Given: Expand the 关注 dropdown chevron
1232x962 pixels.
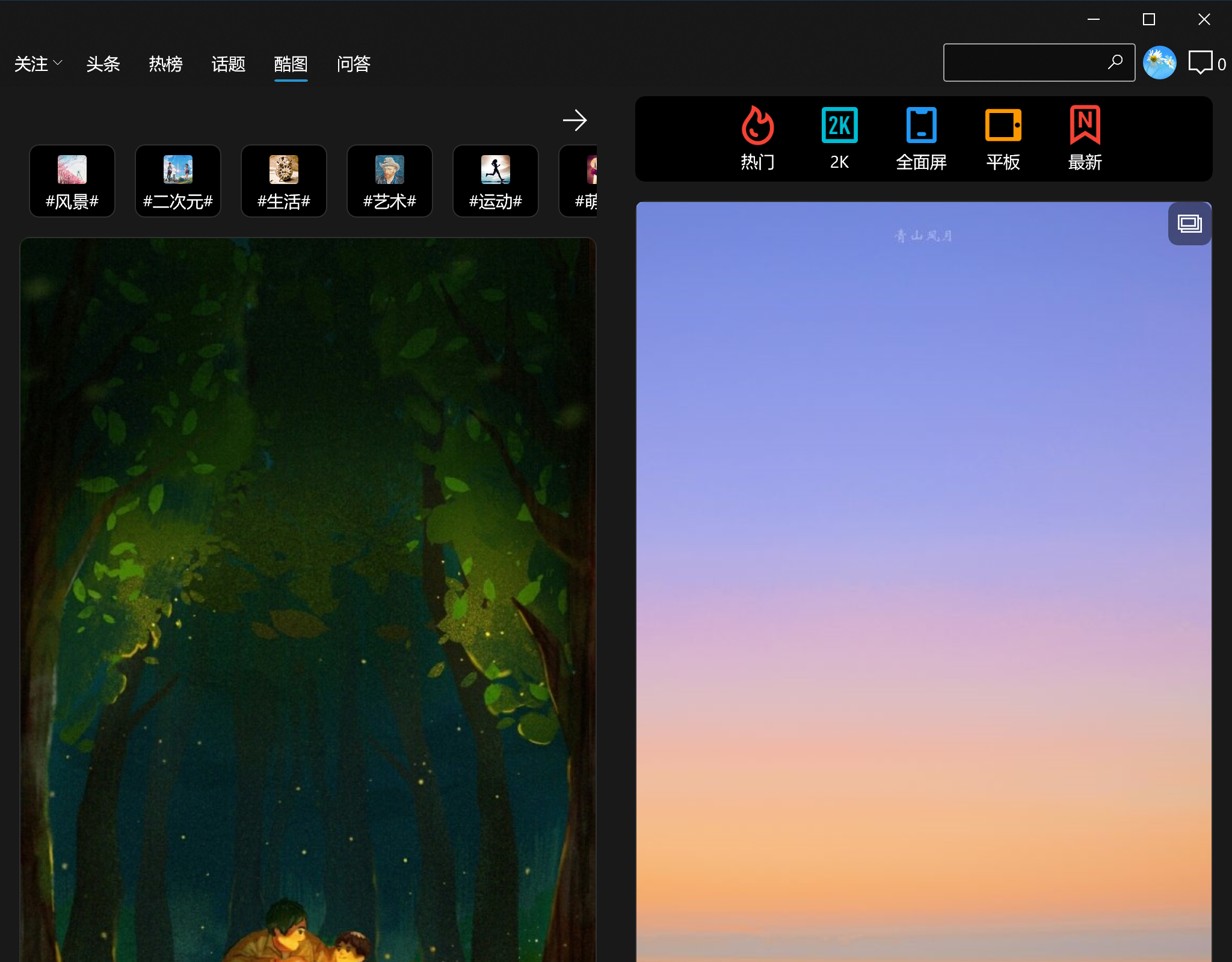Looking at the screenshot, I should pos(58,63).
